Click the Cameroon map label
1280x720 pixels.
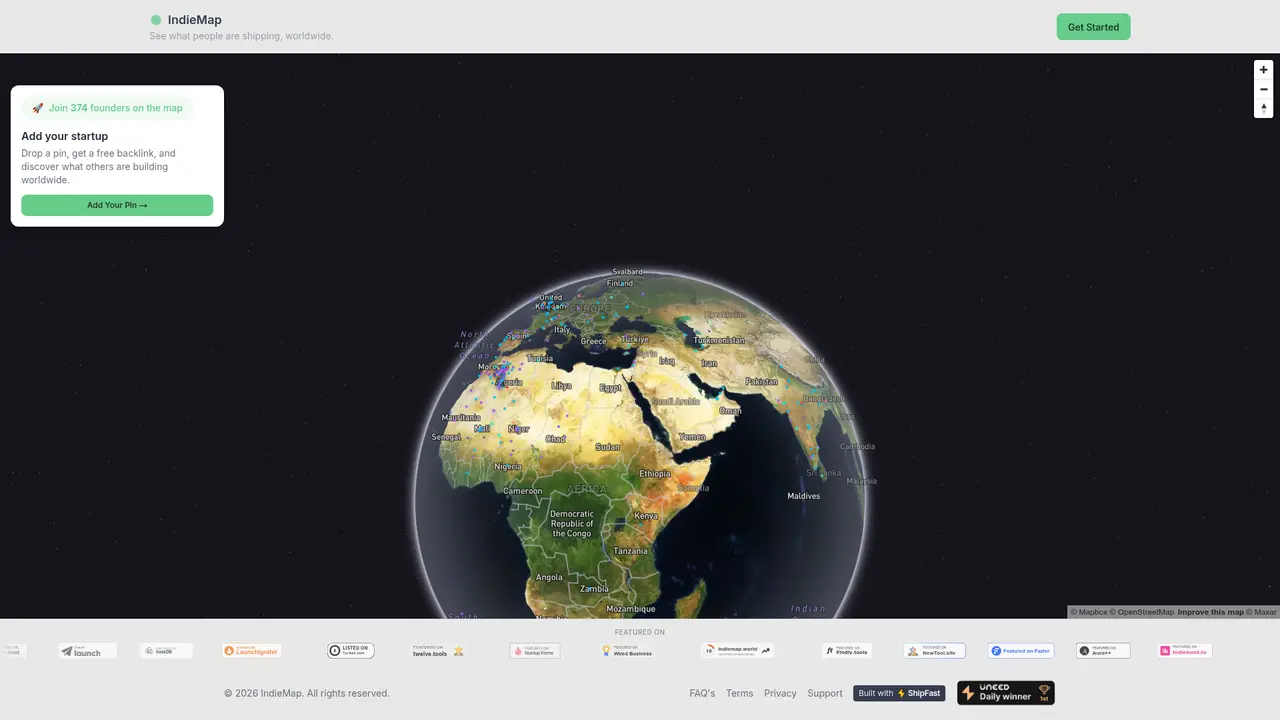point(522,491)
